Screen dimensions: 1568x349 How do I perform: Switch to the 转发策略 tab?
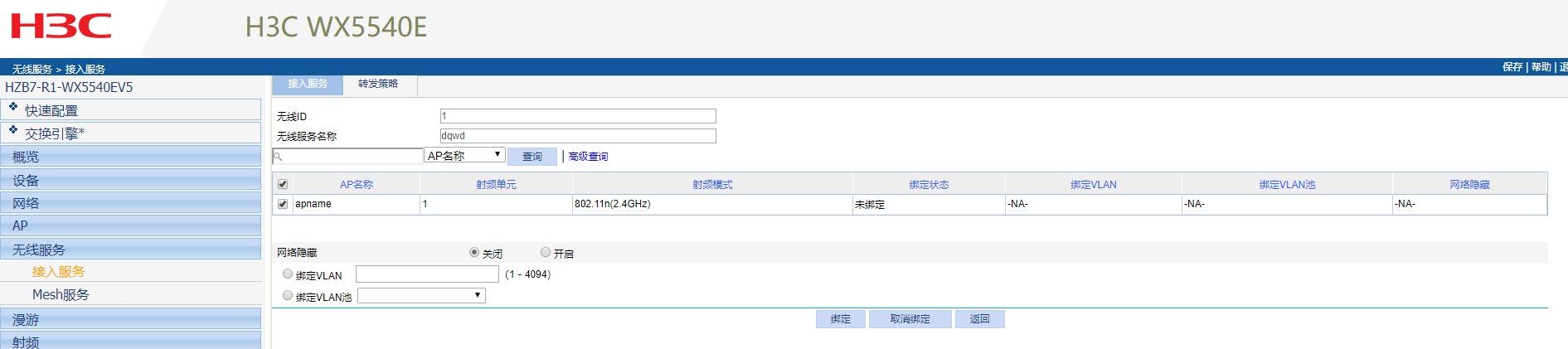pos(378,84)
